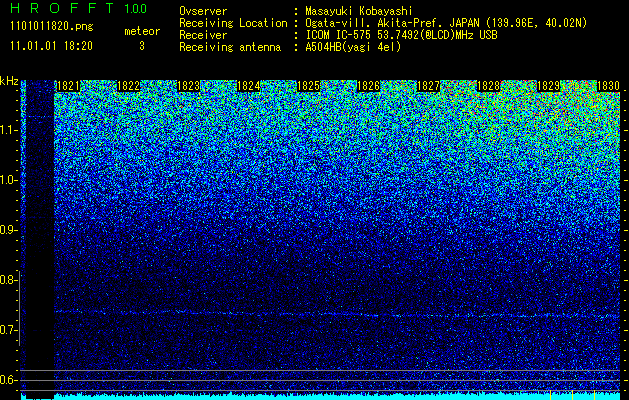Click the 1828 time marker label

pyautogui.click(x=488, y=86)
